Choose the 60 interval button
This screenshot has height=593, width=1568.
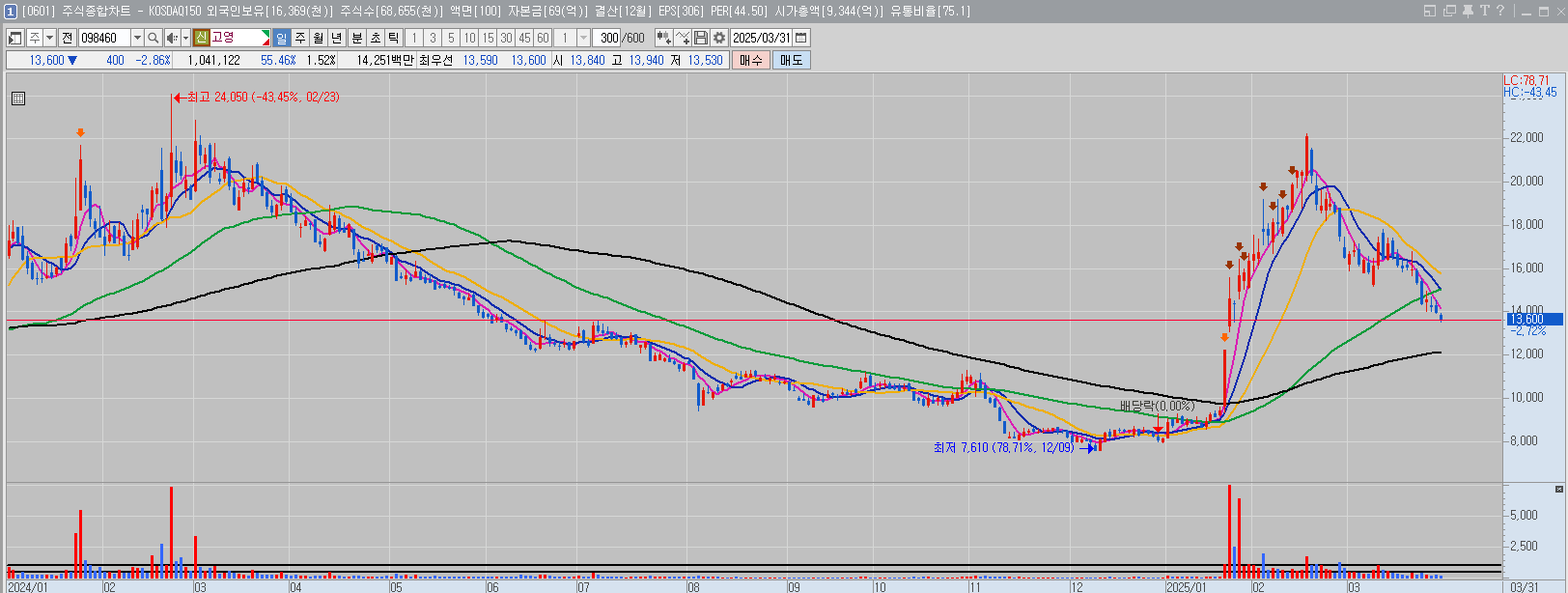click(x=543, y=38)
